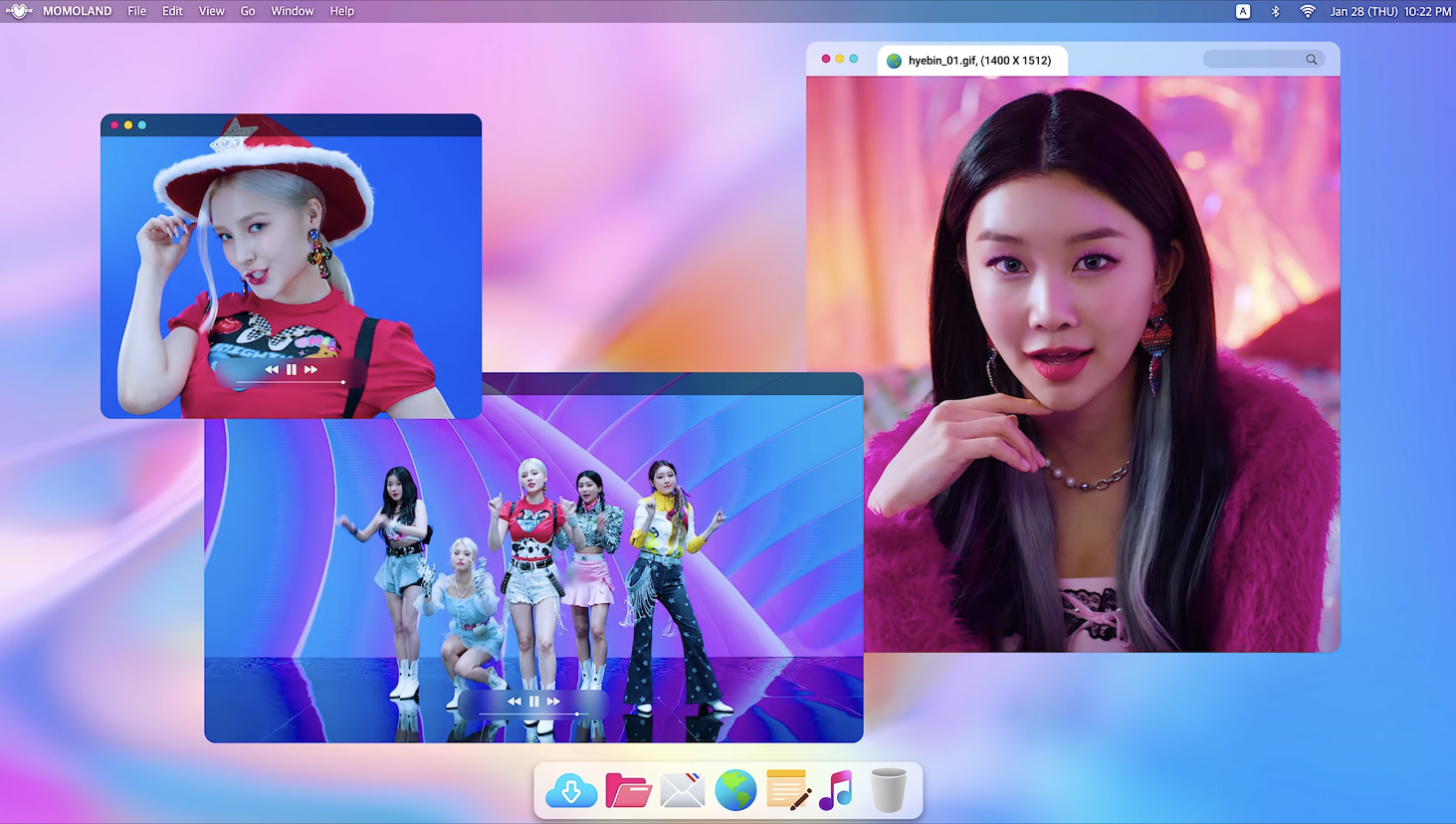Click the hyebin_01.gif image preview
The height and width of the screenshot is (824, 1456).
pos(1073,364)
